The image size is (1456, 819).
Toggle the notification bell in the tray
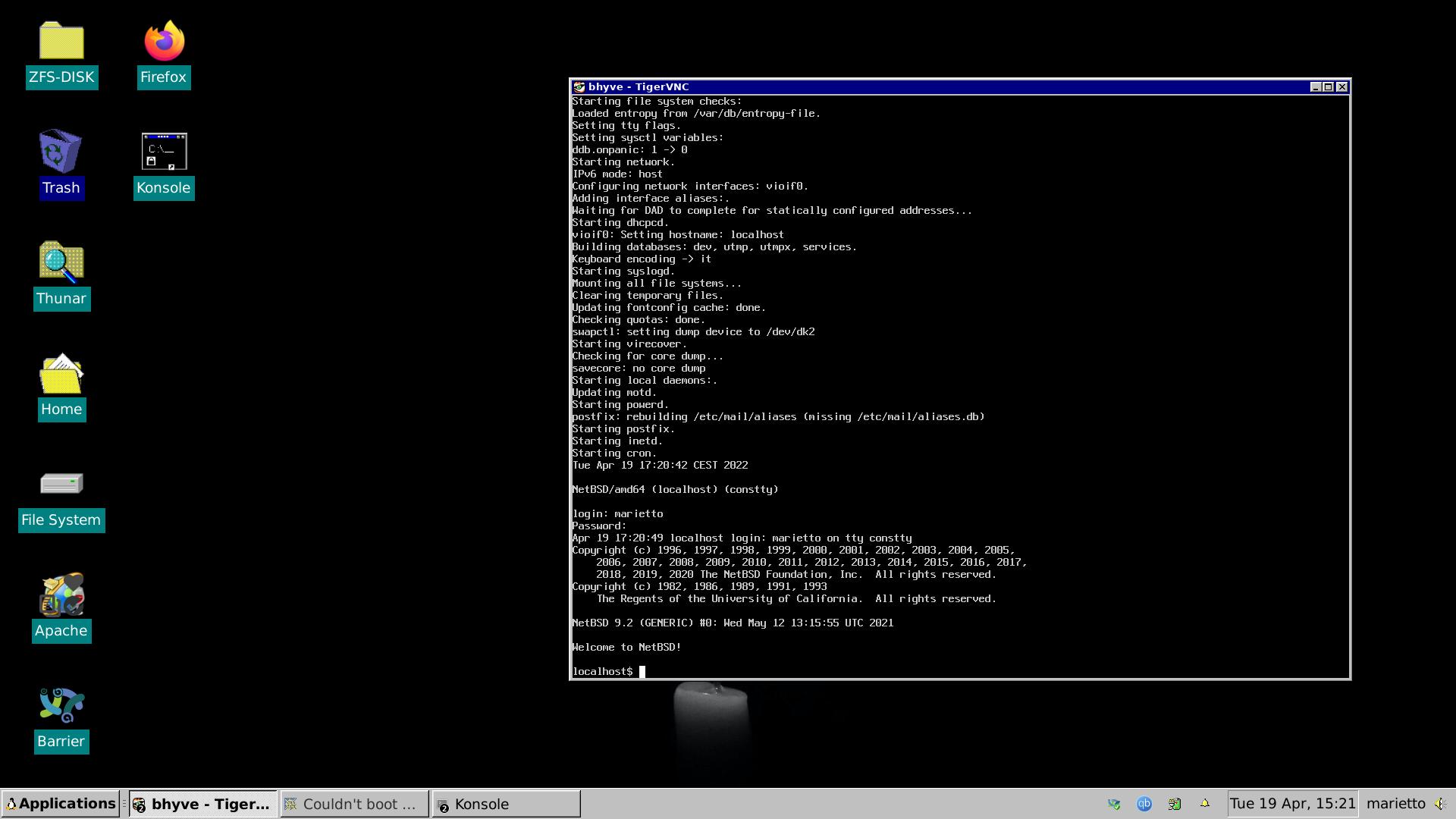1206,803
